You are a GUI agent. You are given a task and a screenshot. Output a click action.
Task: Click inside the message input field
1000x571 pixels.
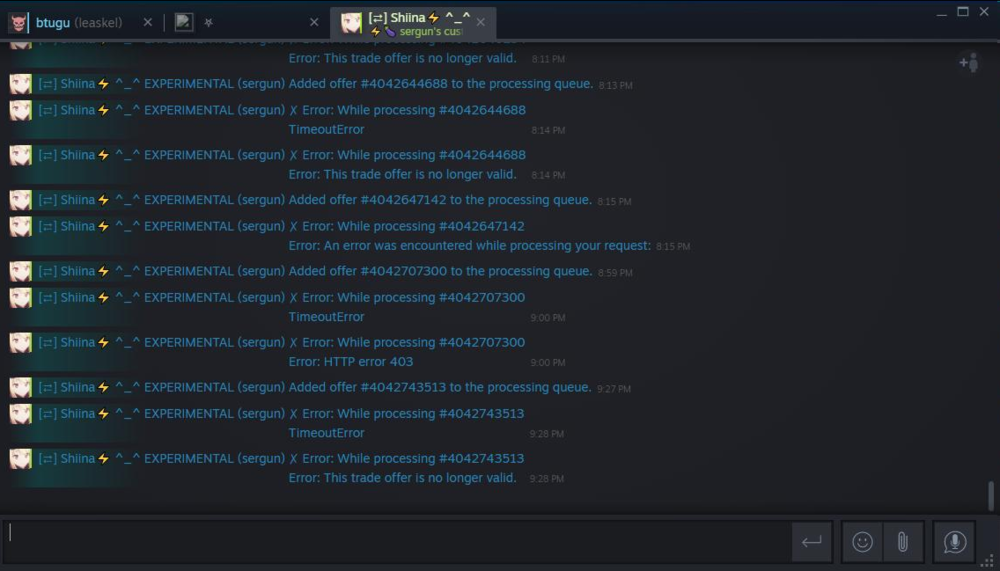397,542
